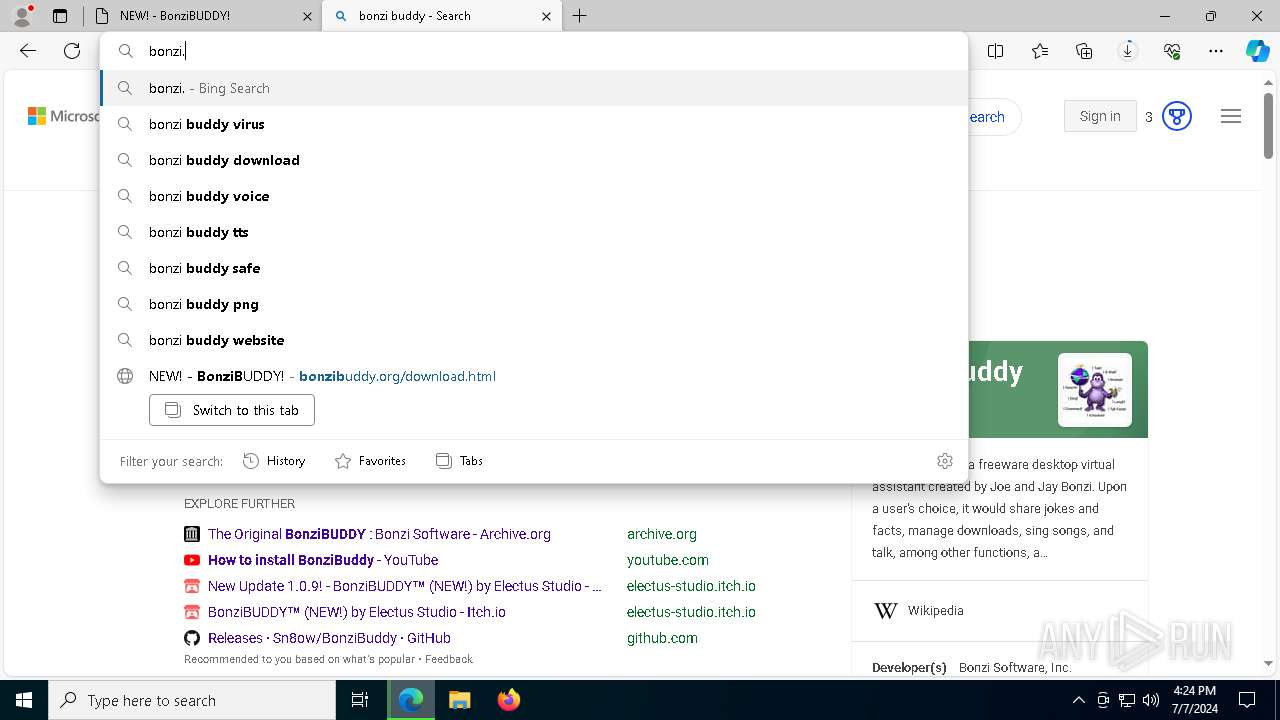Open the volume tray icon
Viewport: 1280px width, 720px height.
1150,700
